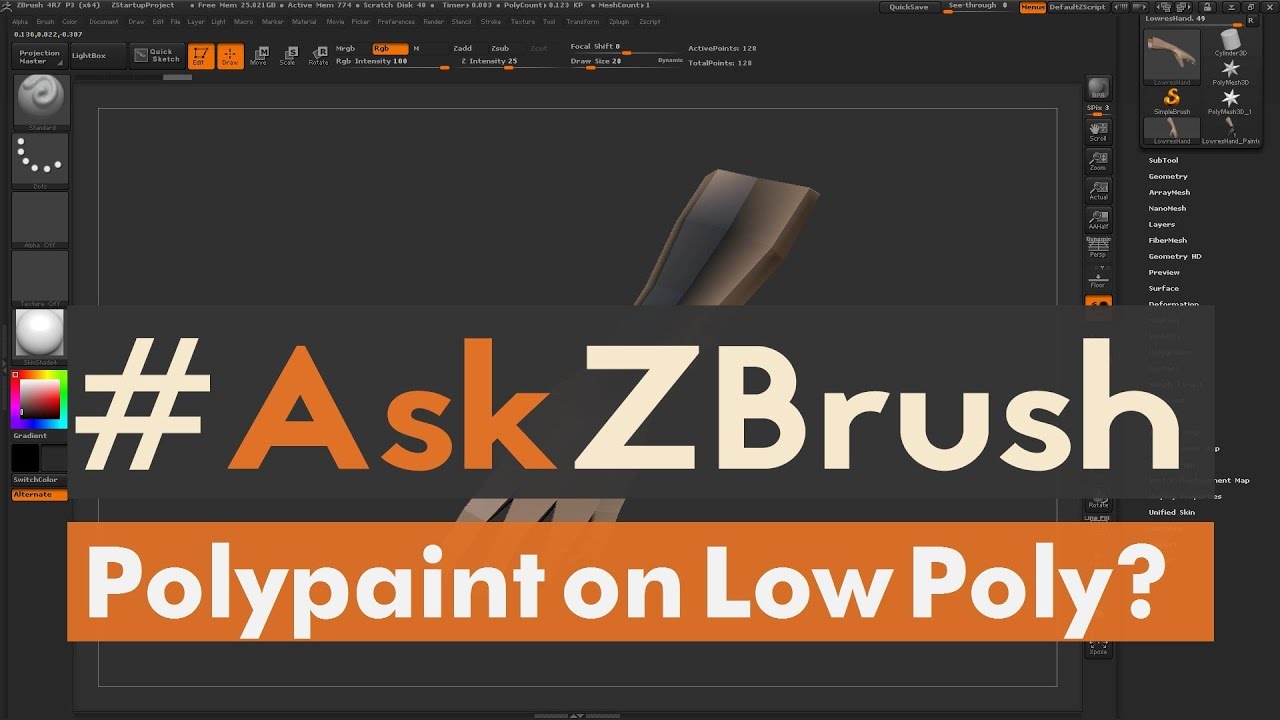Open the Zplugin menu
1280x720 pixels.
(620, 21)
